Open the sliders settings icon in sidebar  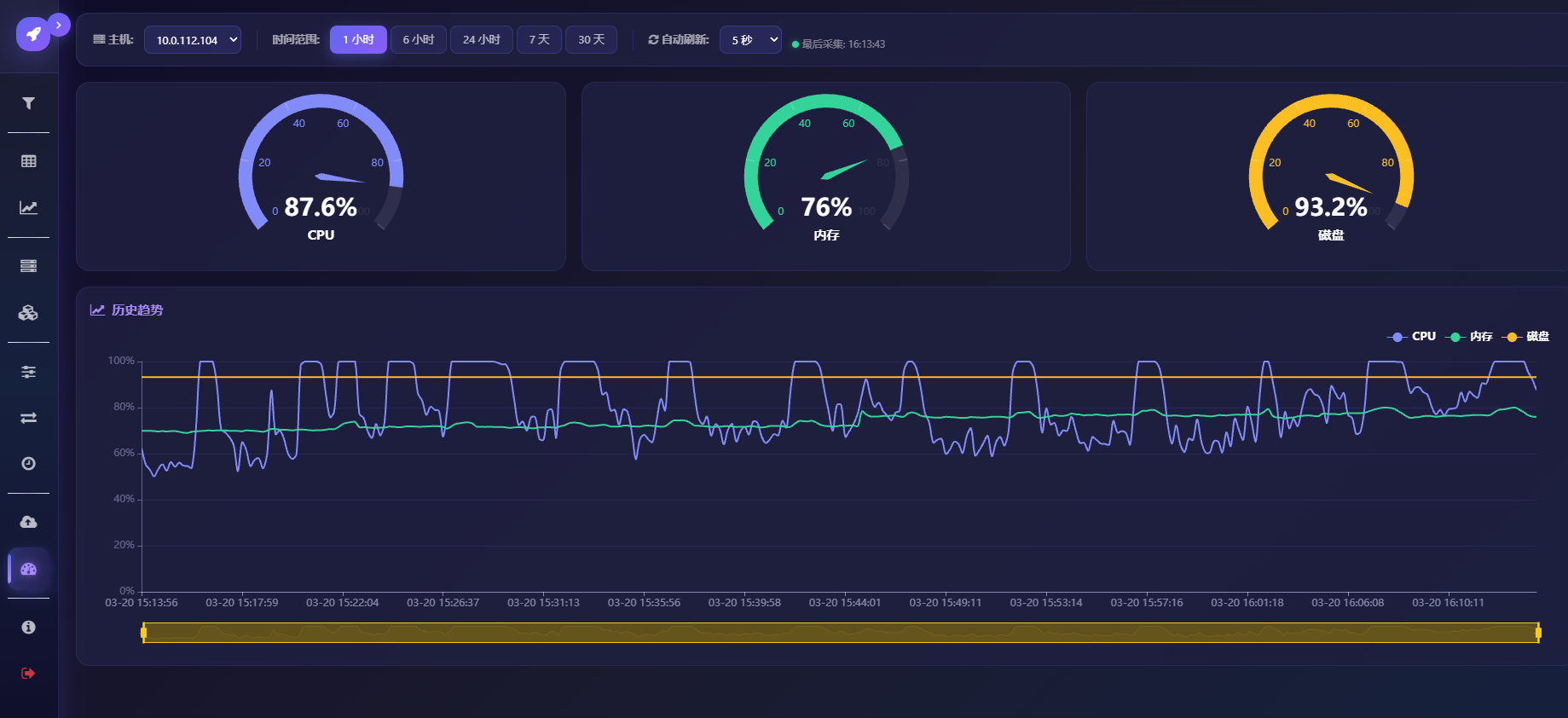click(28, 371)
